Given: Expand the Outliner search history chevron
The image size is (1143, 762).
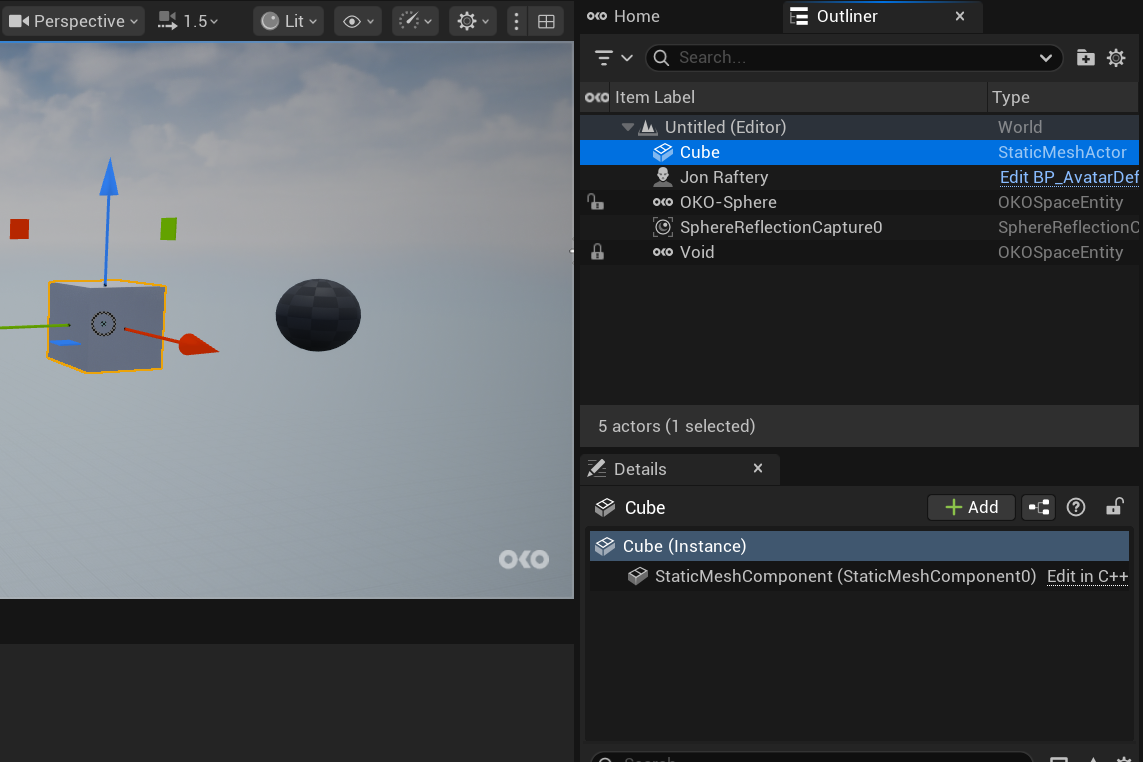Looking at the screenshot, I should 1046,58.
